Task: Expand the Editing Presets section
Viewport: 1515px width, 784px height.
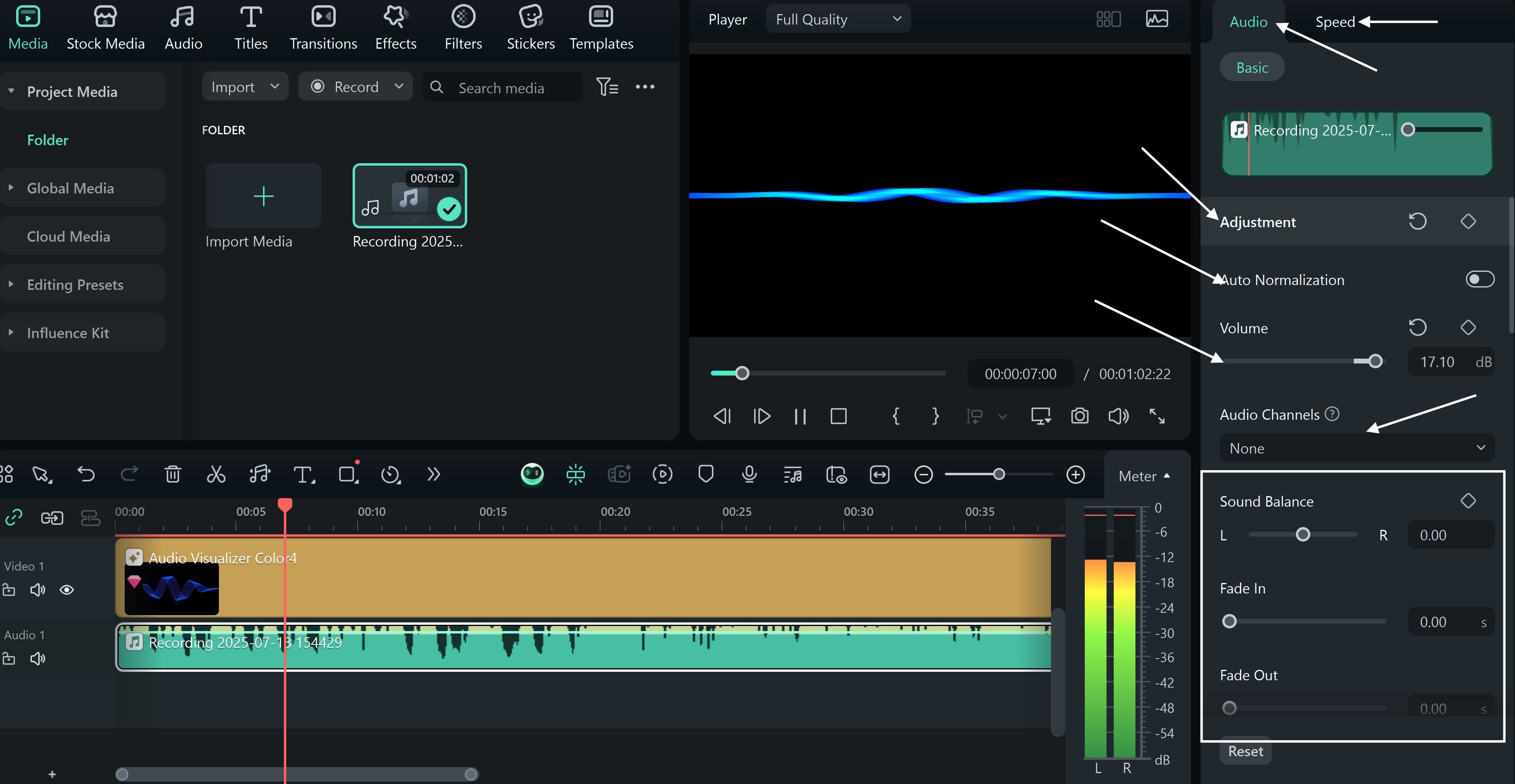Action: pyautogui.click(x=11, y=284)
